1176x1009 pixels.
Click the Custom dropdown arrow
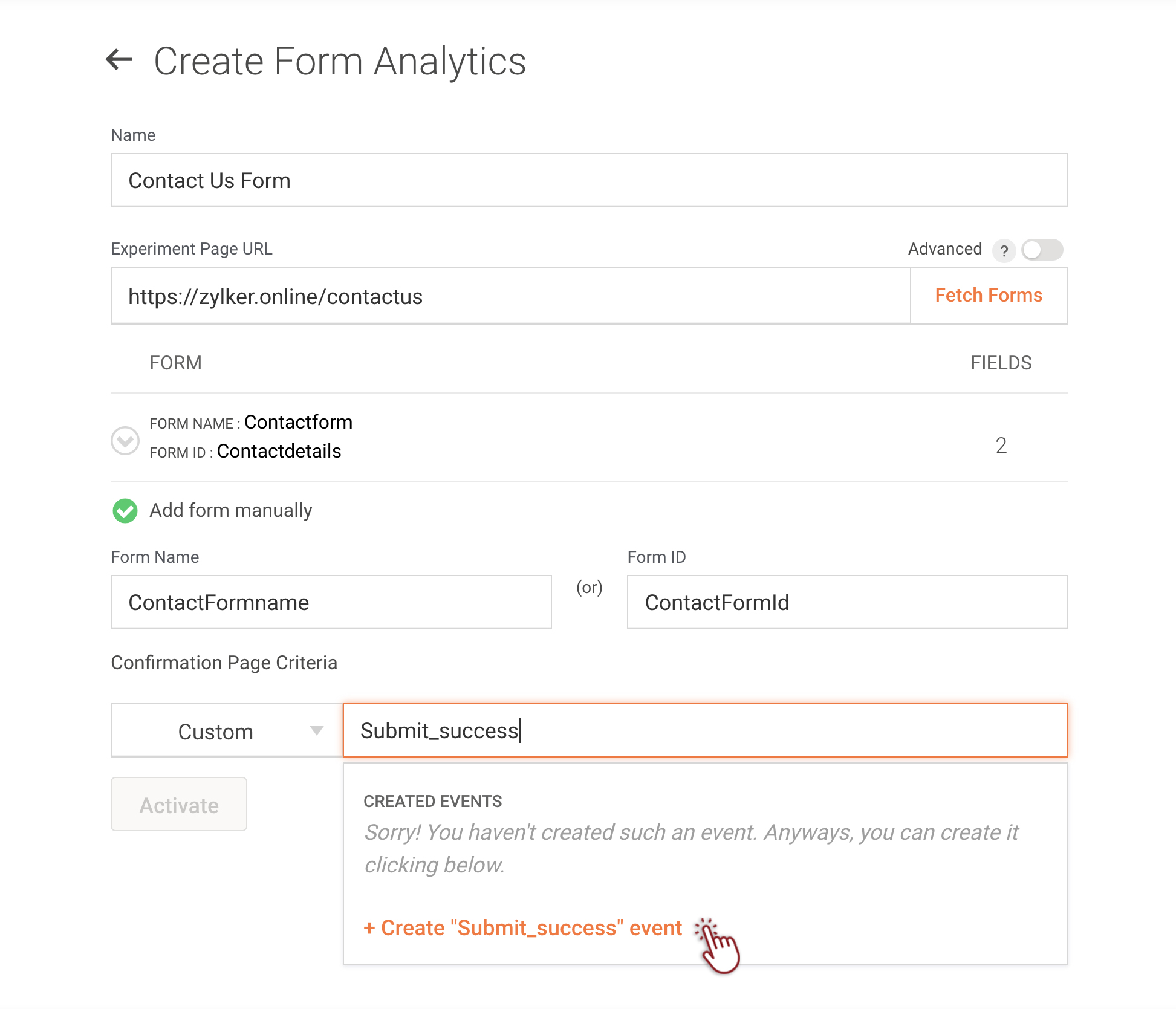point(316,730)
